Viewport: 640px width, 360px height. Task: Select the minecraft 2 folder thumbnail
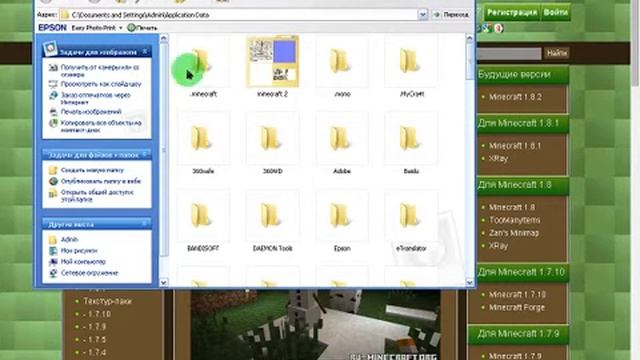[272, 61]
